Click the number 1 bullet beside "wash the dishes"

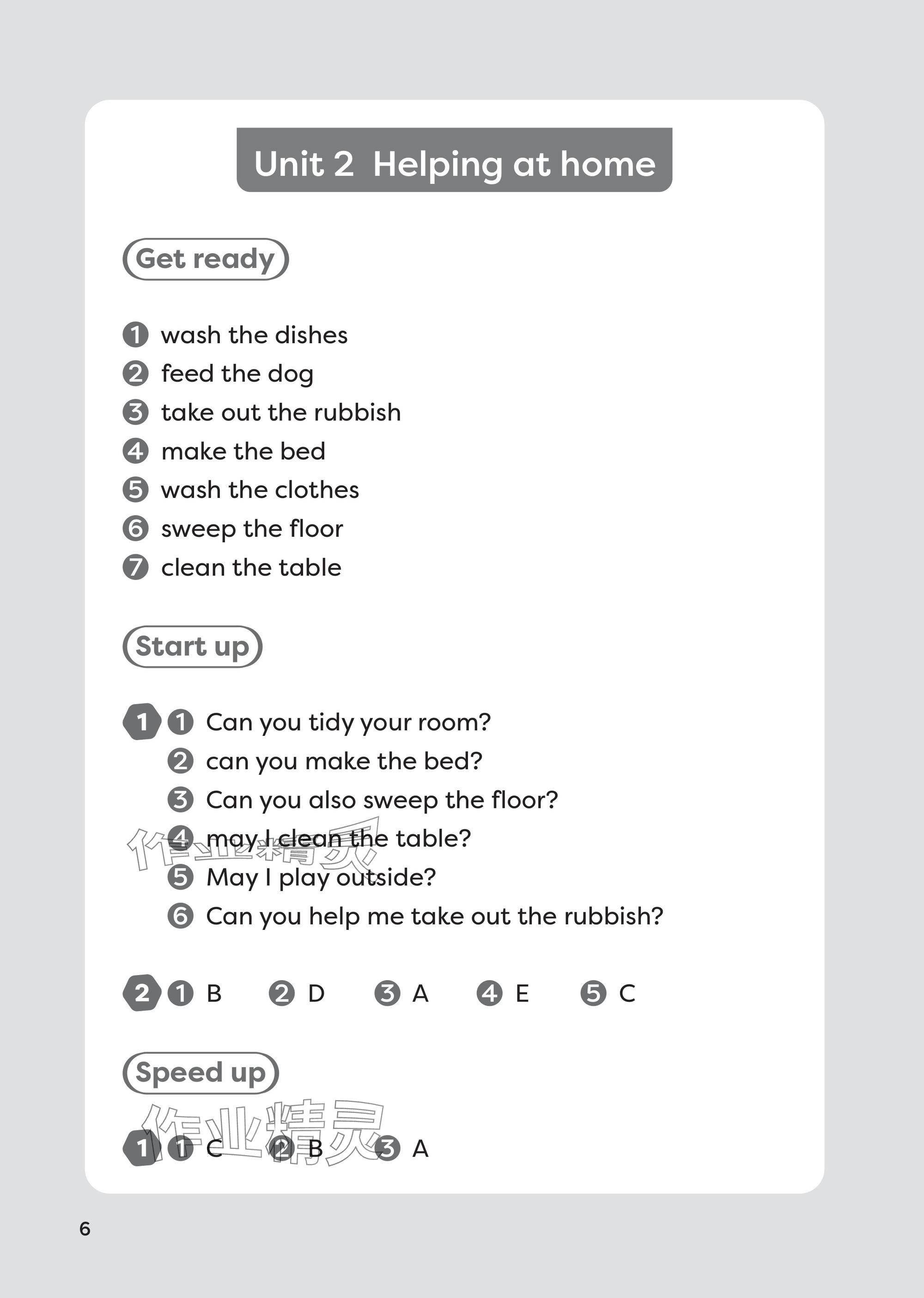coord(135,335)
